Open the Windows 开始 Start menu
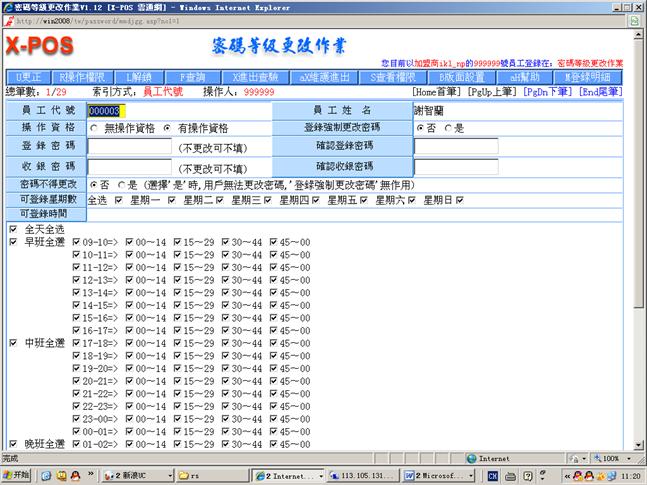 17,475
